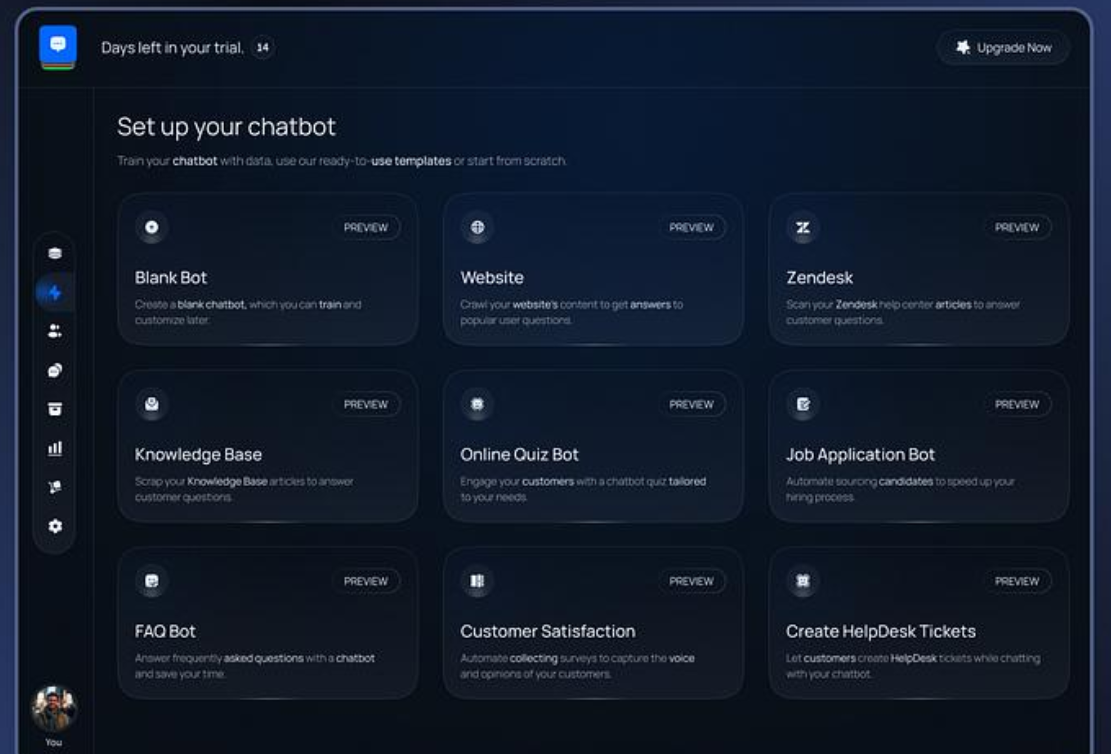Click the trial days badge showing 14
This screenshot has width=1111, height=754.
pyautogui.click(x=263, y=47)
